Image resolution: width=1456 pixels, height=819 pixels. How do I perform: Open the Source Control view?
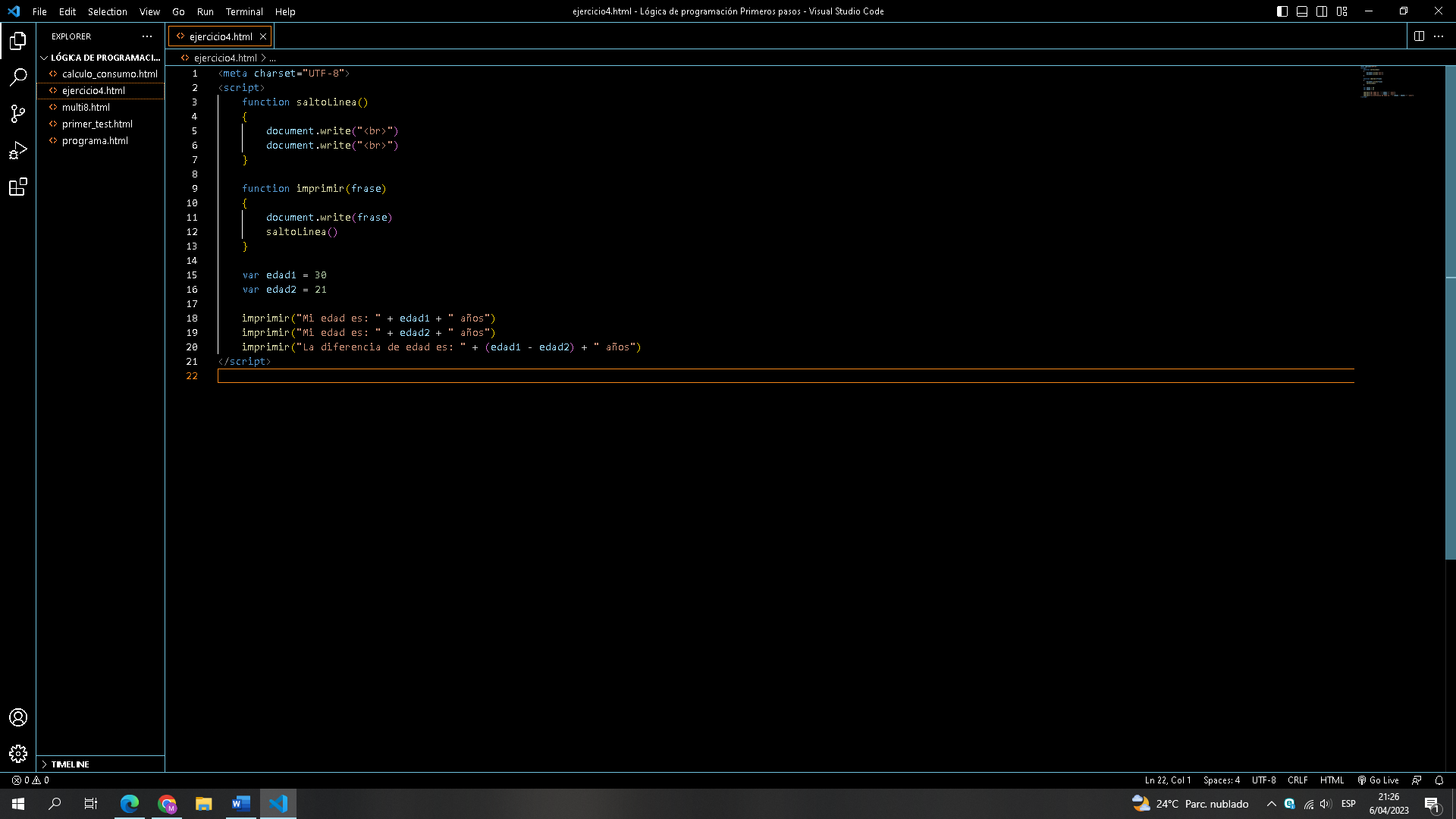18,114
